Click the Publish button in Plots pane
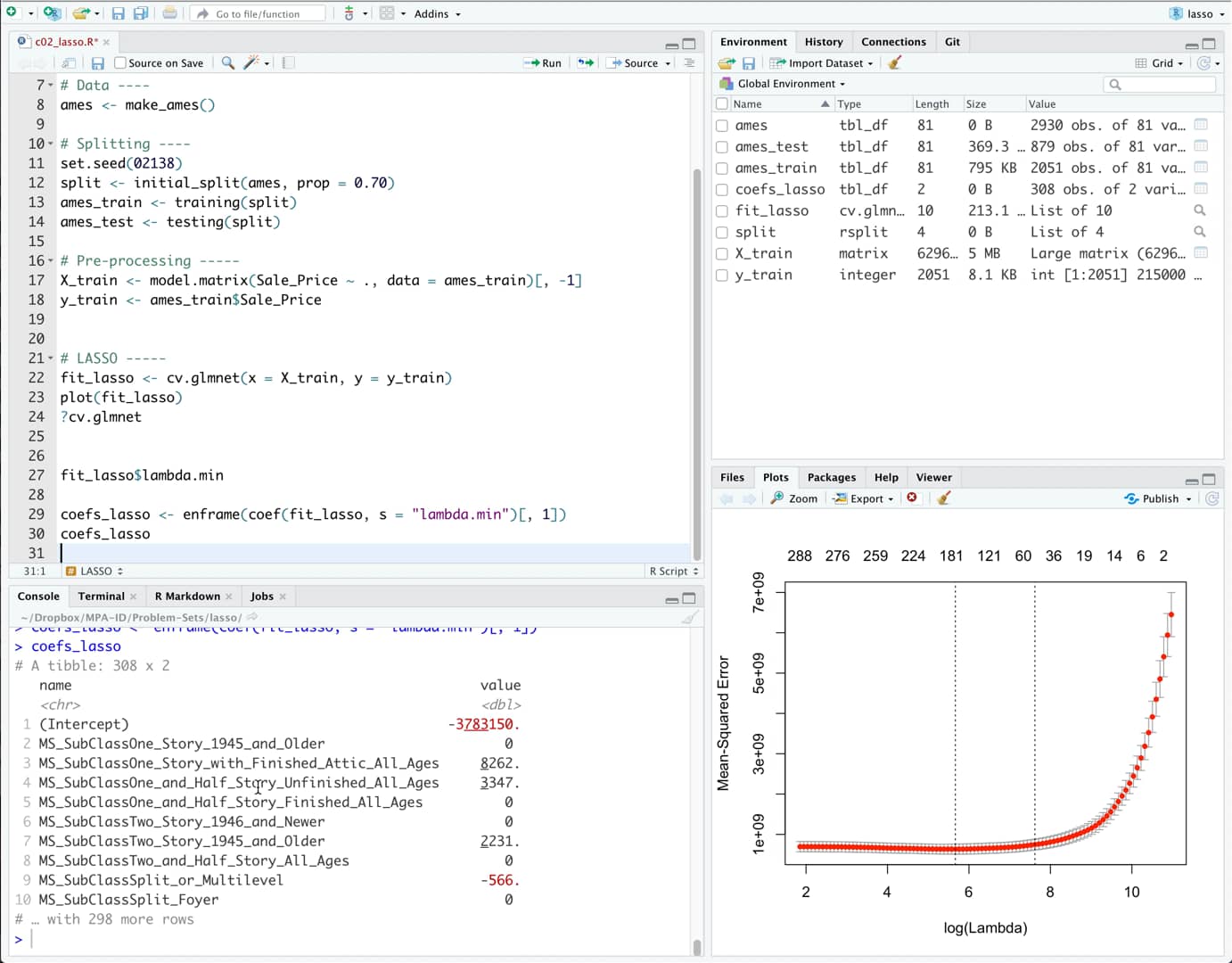1232x963 pixels. pyautogui.click(x=1159, y=498)
